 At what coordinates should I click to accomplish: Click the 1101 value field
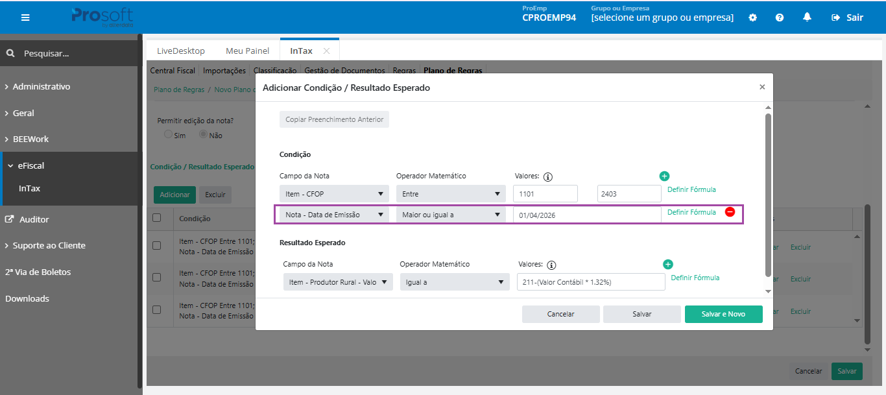click(x=545, y=194)
